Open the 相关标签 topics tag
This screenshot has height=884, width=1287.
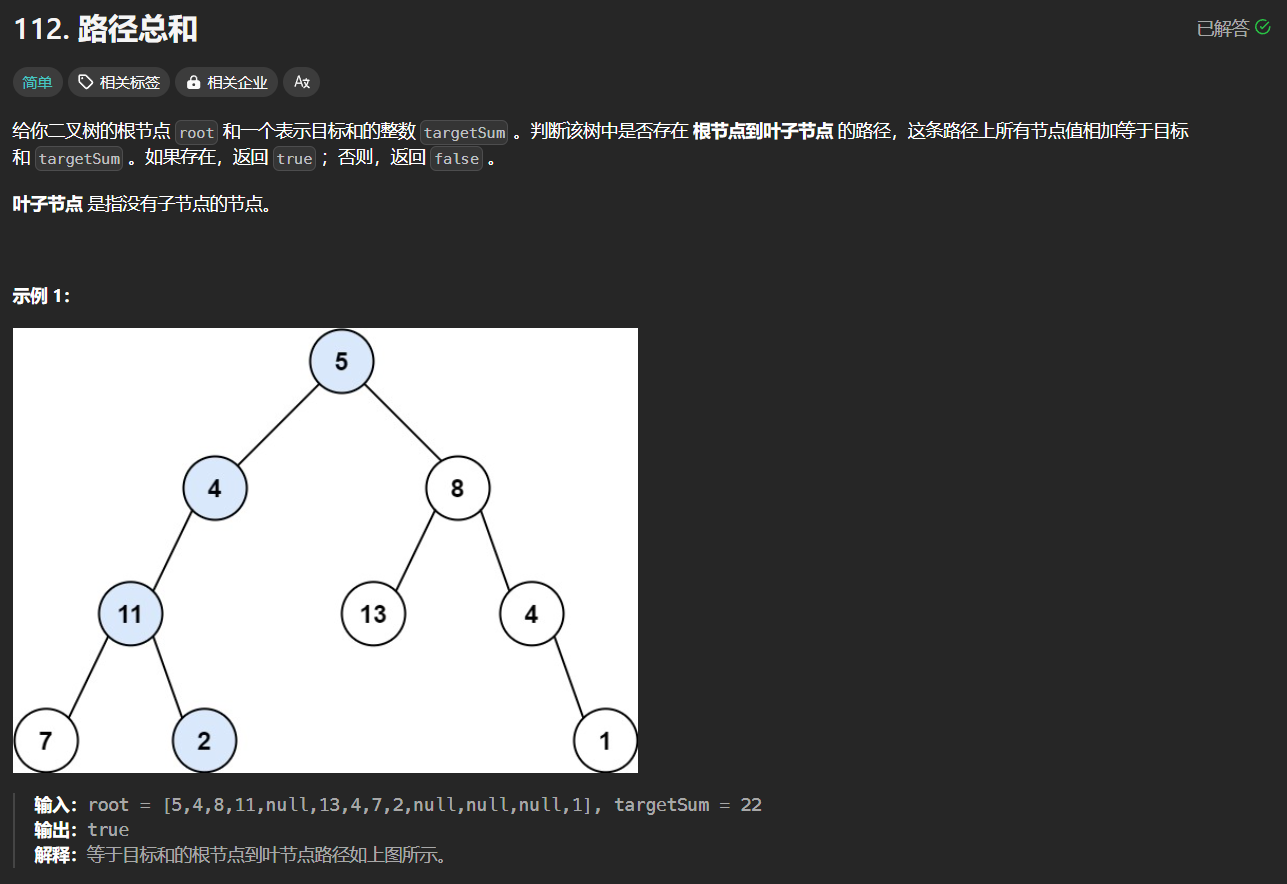pos(119,82)
